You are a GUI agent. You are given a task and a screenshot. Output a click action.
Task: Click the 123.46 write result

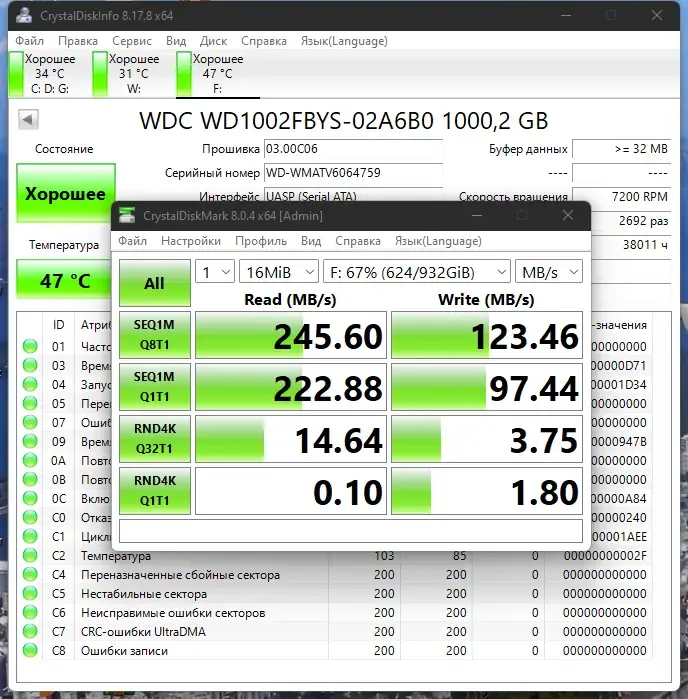point(487,335)
